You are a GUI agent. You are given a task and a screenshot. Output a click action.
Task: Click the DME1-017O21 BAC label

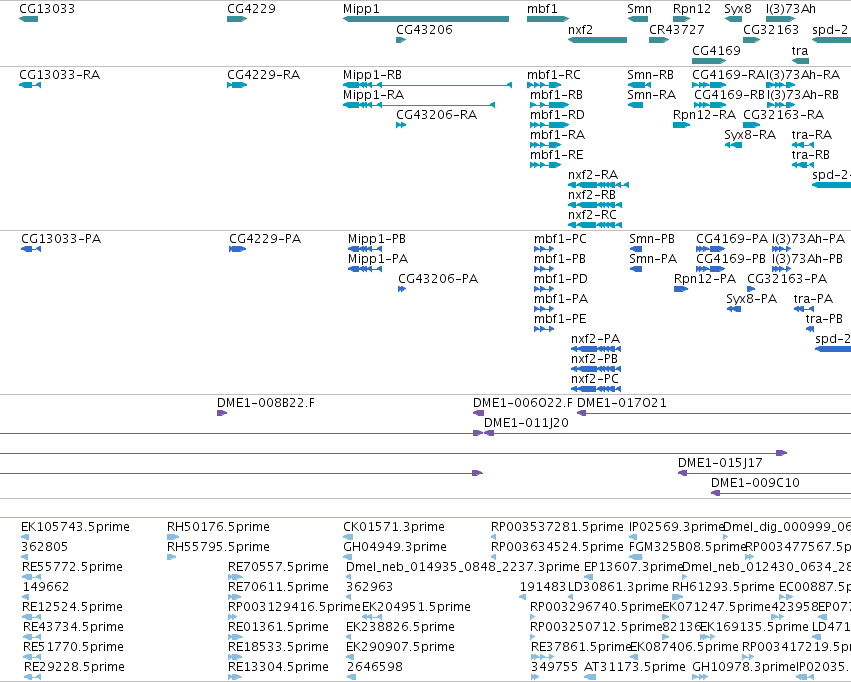pos(622,403)
